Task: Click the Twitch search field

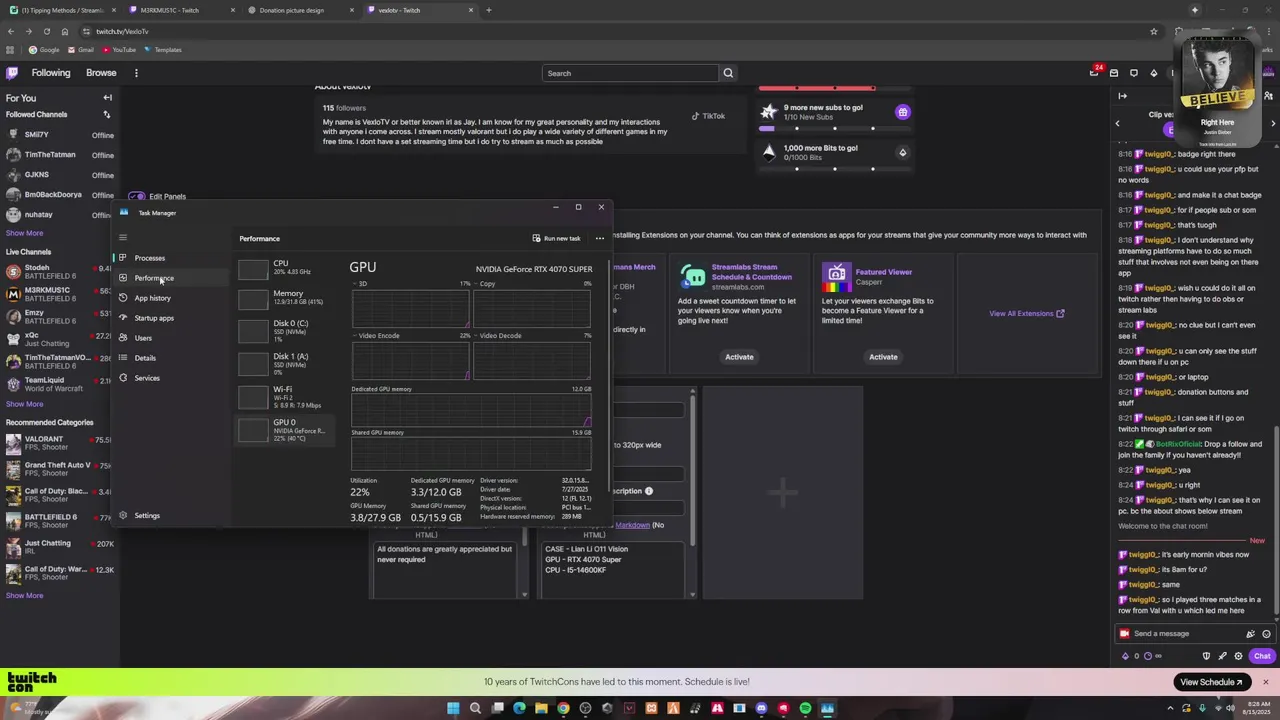Action: (630, 73)
